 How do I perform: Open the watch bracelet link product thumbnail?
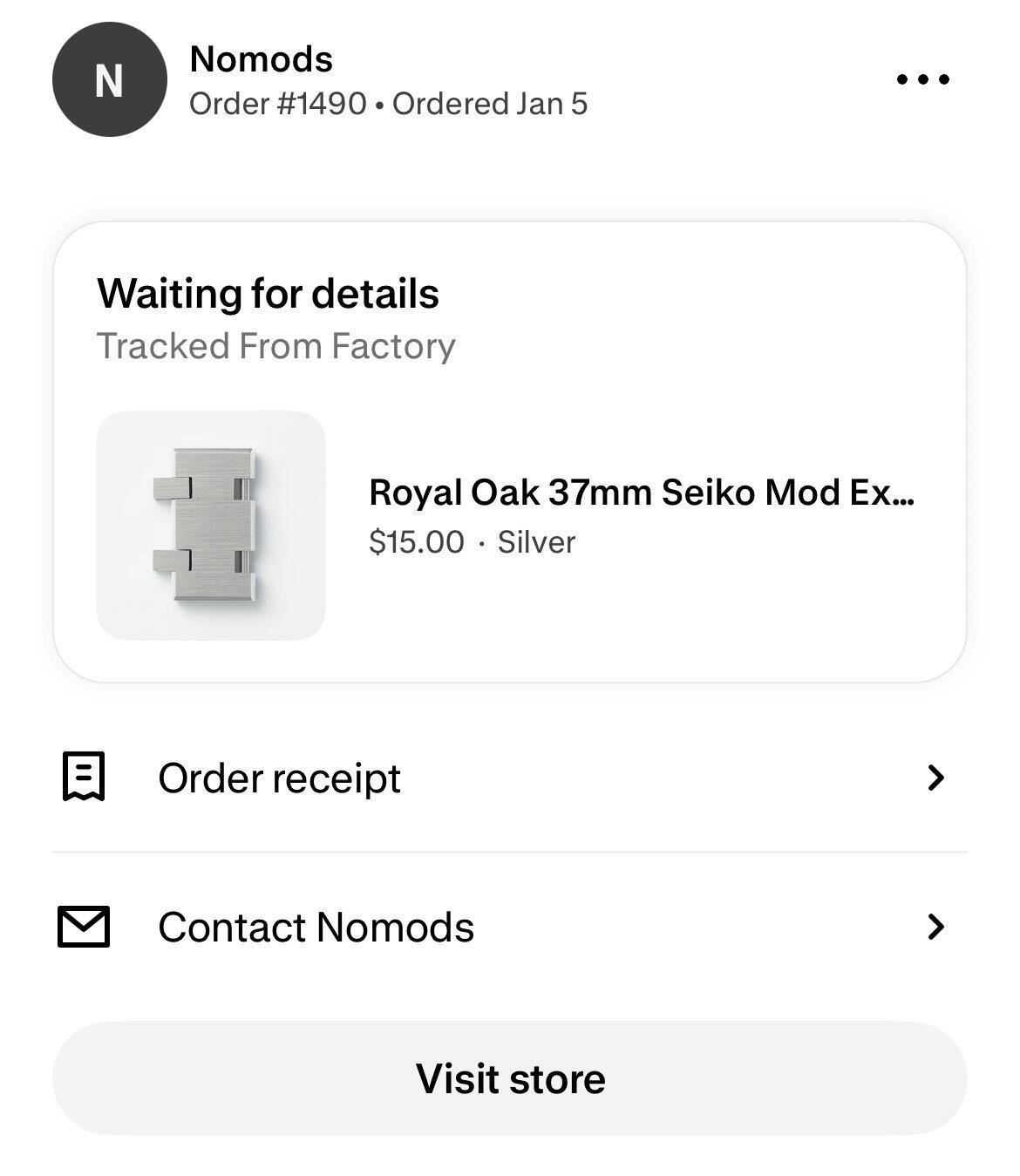211,526
